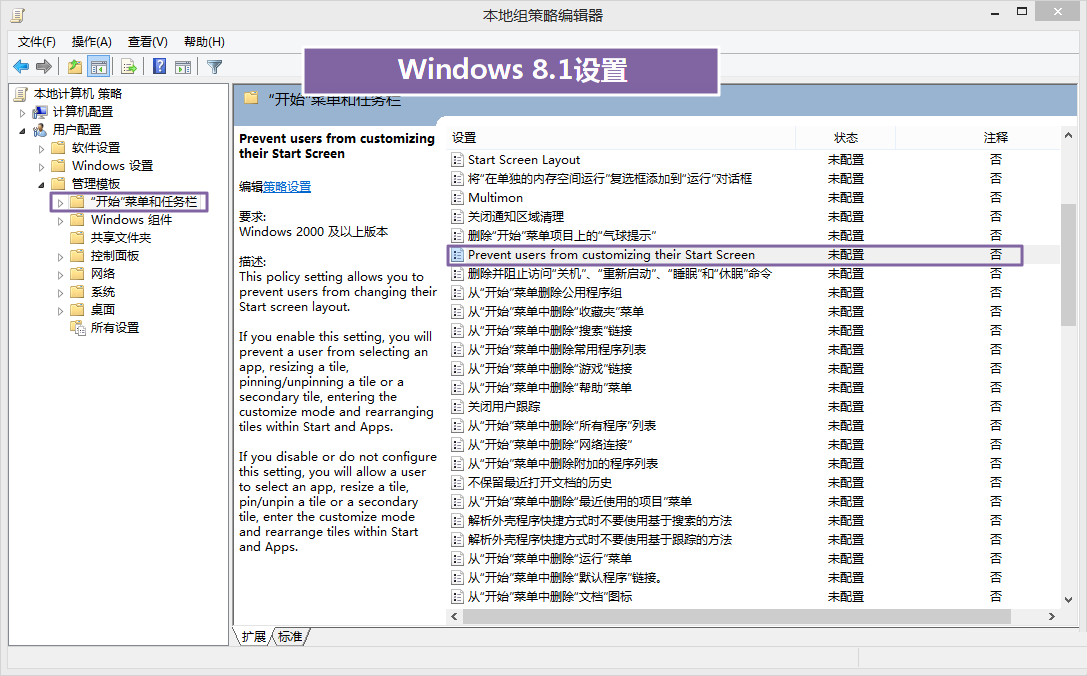Image resolution: width=1087 pixels, height=676 pixels.
Task: Click the settings list scroll-up arrow
Action: pos(1068,136)
